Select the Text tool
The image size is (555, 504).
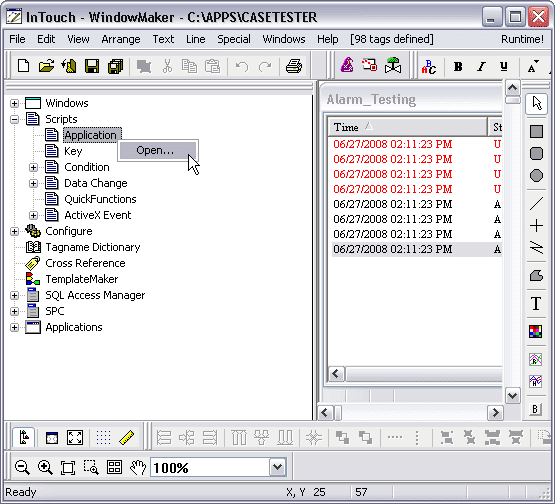coord(536,303)
